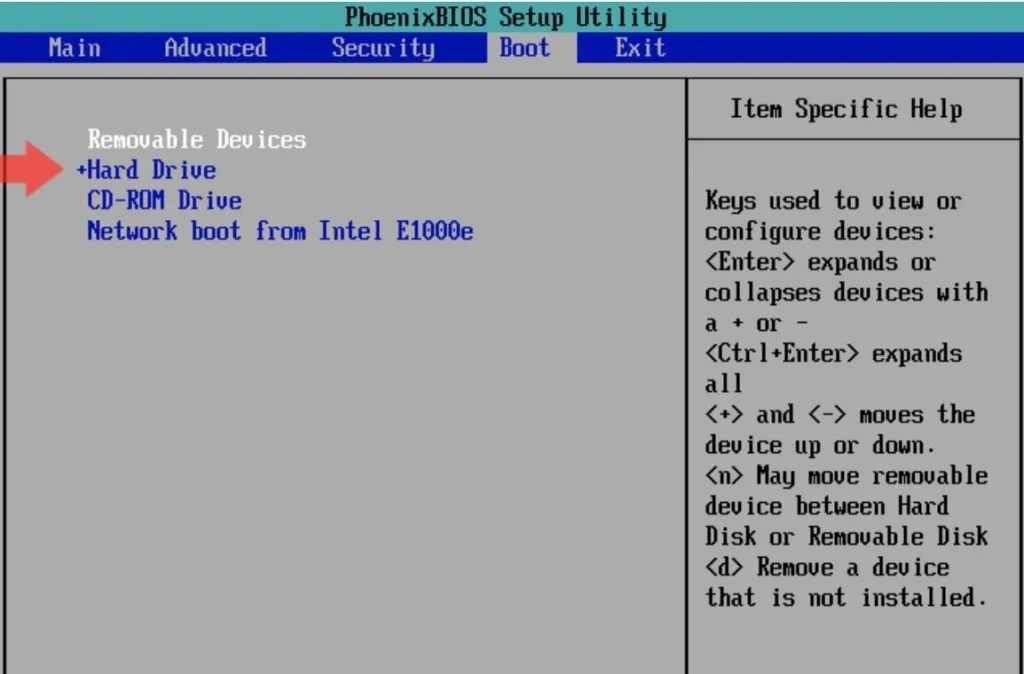Switch to the Main tab

click(74, 47)
